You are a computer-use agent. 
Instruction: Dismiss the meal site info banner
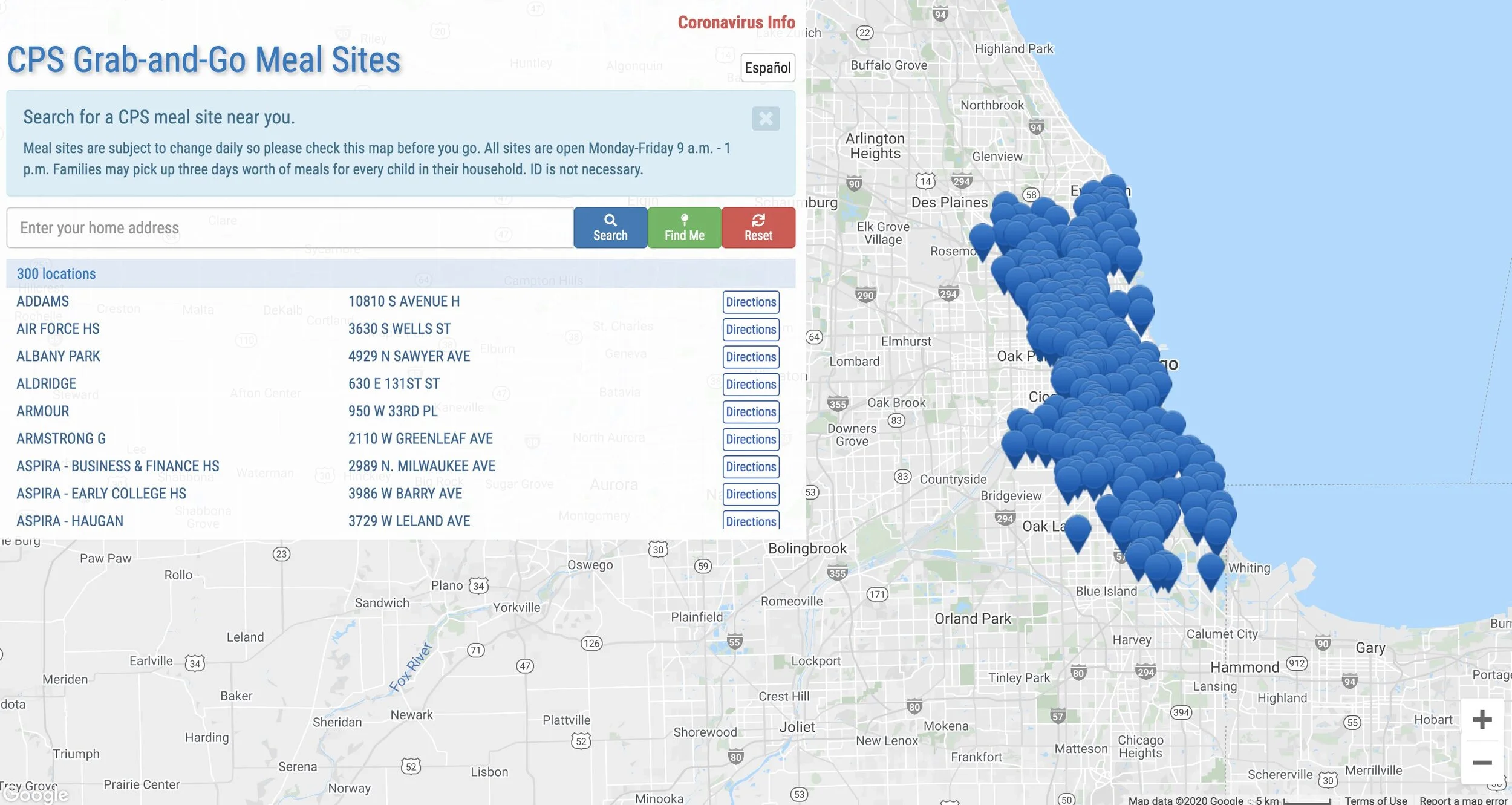pyautogui.click(x=766, y=119)
